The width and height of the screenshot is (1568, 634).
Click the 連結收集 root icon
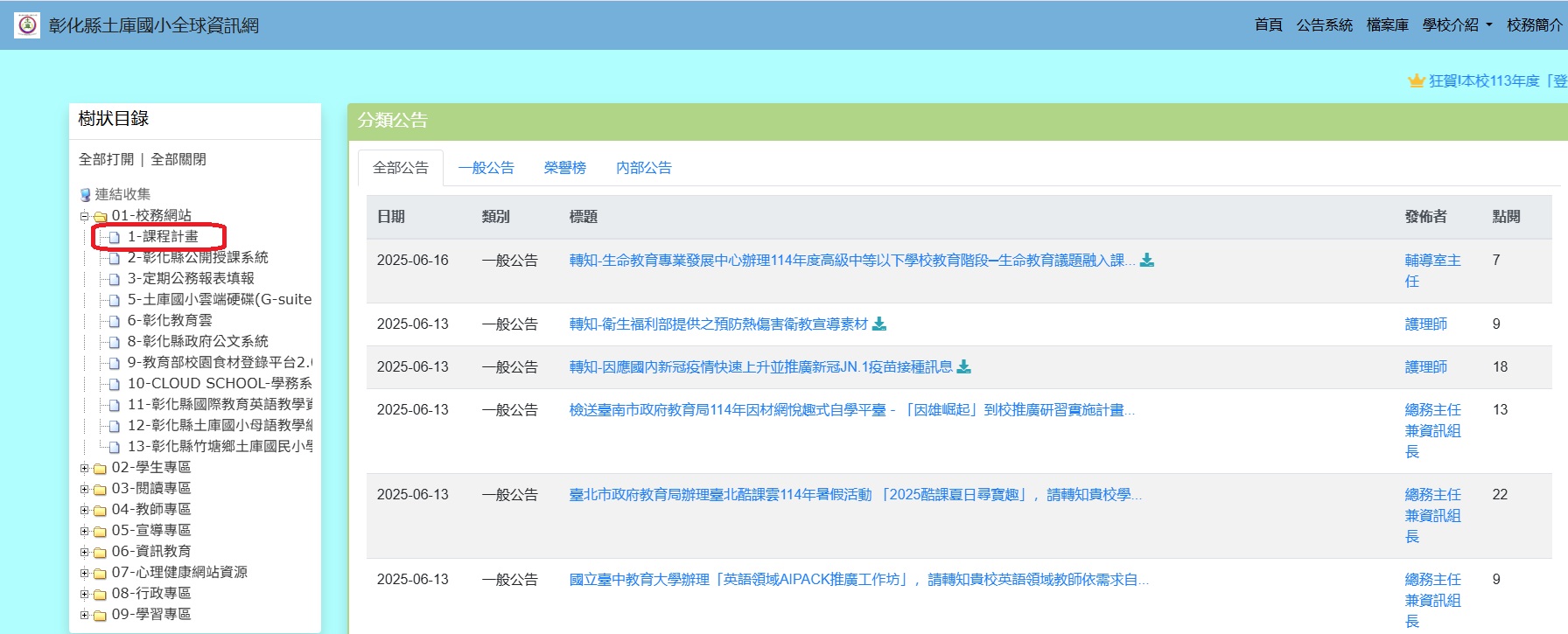86,195
